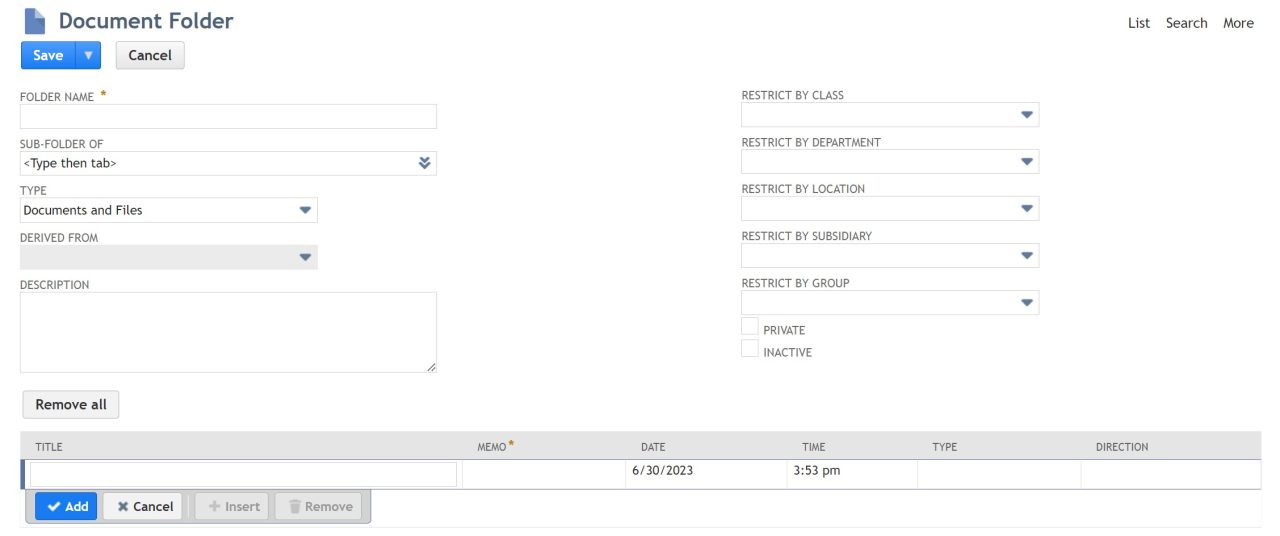Click the top Cancel button

(x=150, y=55)
